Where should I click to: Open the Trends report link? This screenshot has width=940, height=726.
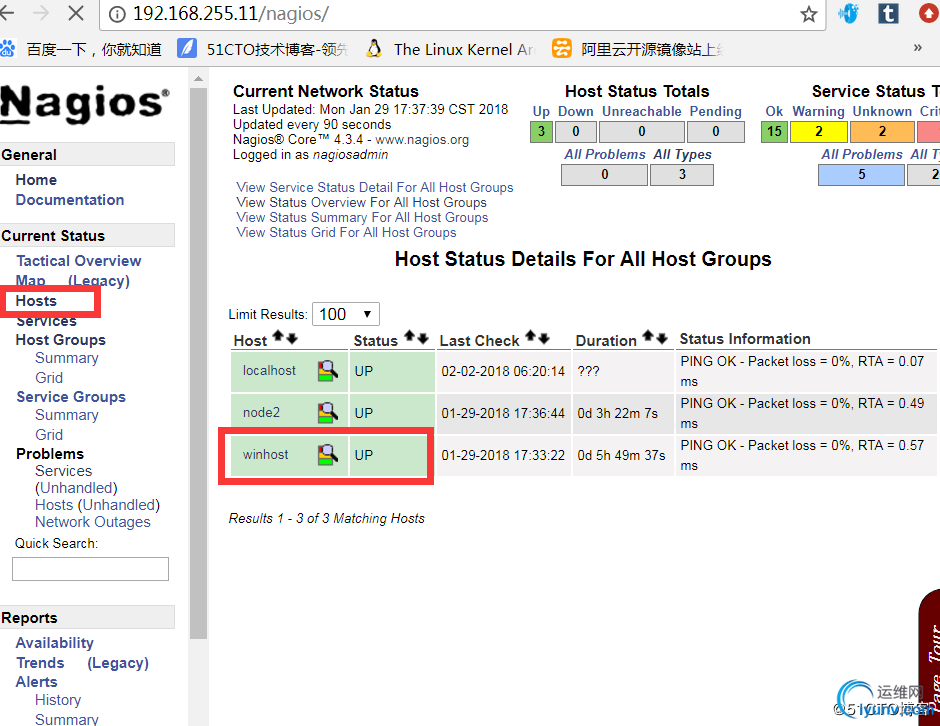[x=40, y=662]
